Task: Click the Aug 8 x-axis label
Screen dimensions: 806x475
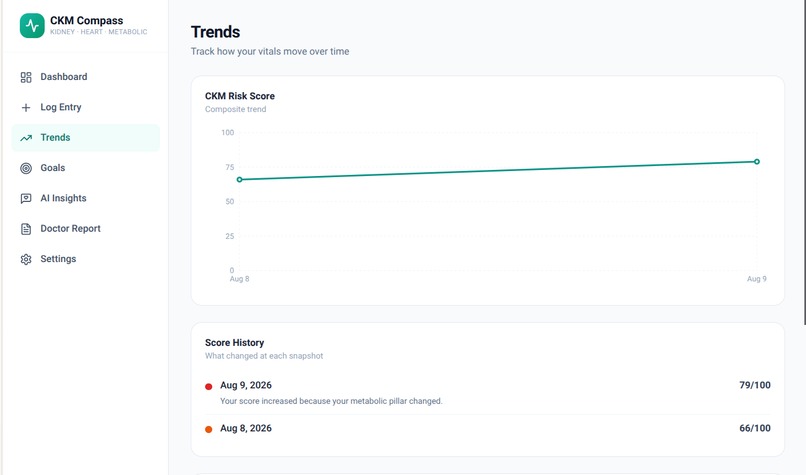Action: (240, 279)
